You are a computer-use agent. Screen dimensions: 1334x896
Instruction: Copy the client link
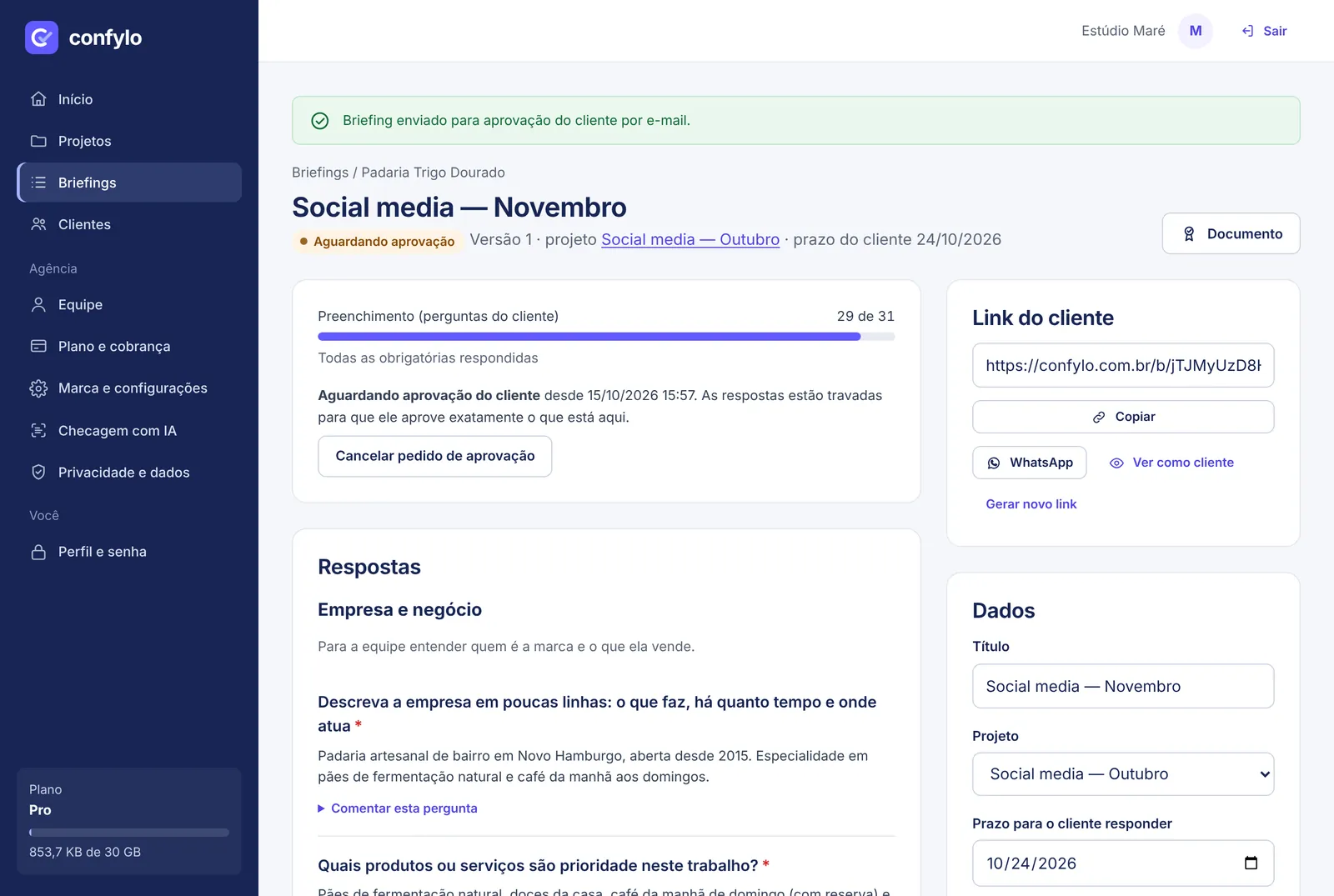pyautogui.click(x=1123, y=417)
